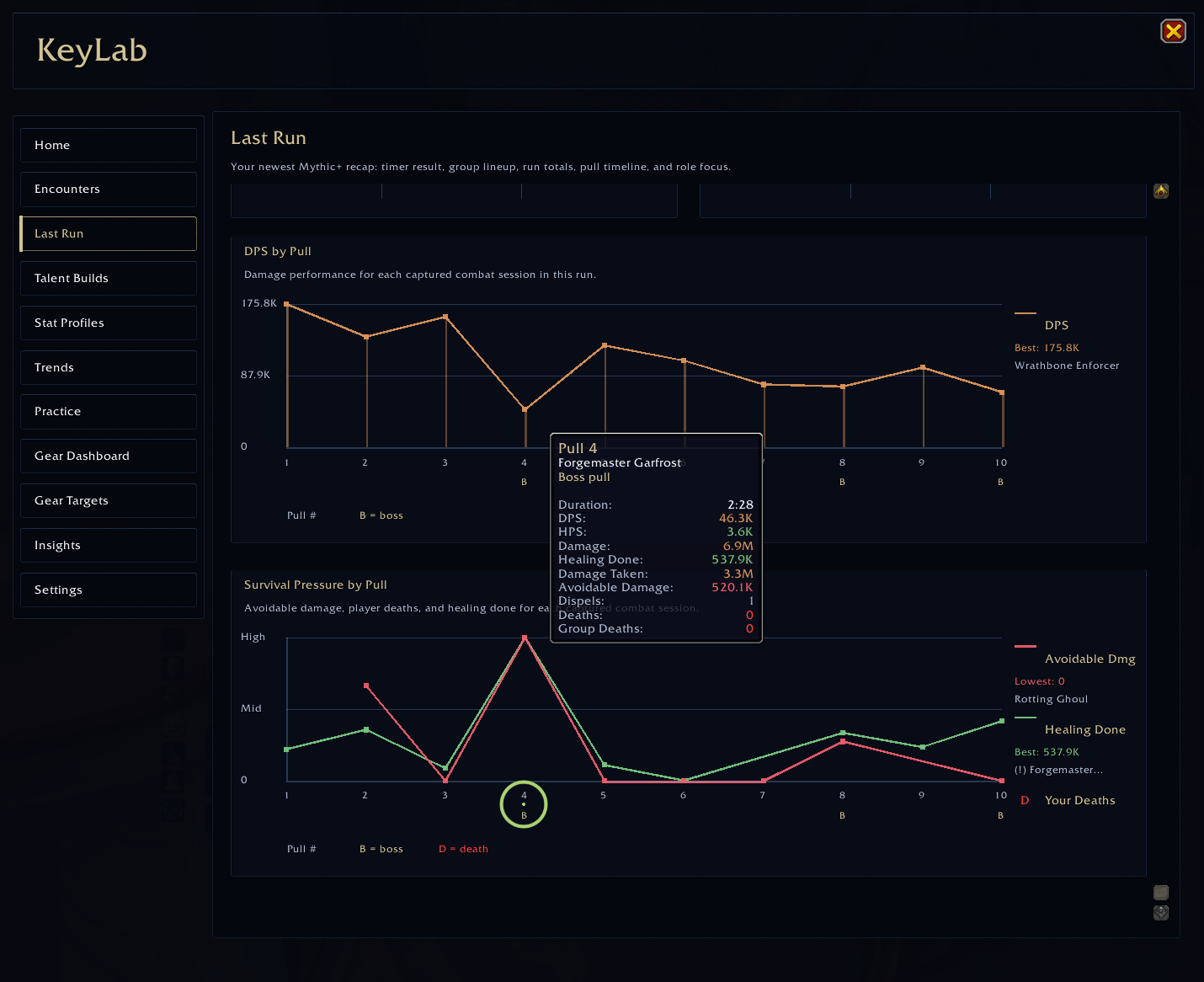The width and height of the screenshot is (1204, 982).
Task: Click pull 8 green Healing Done point
Action: (843, 733)
